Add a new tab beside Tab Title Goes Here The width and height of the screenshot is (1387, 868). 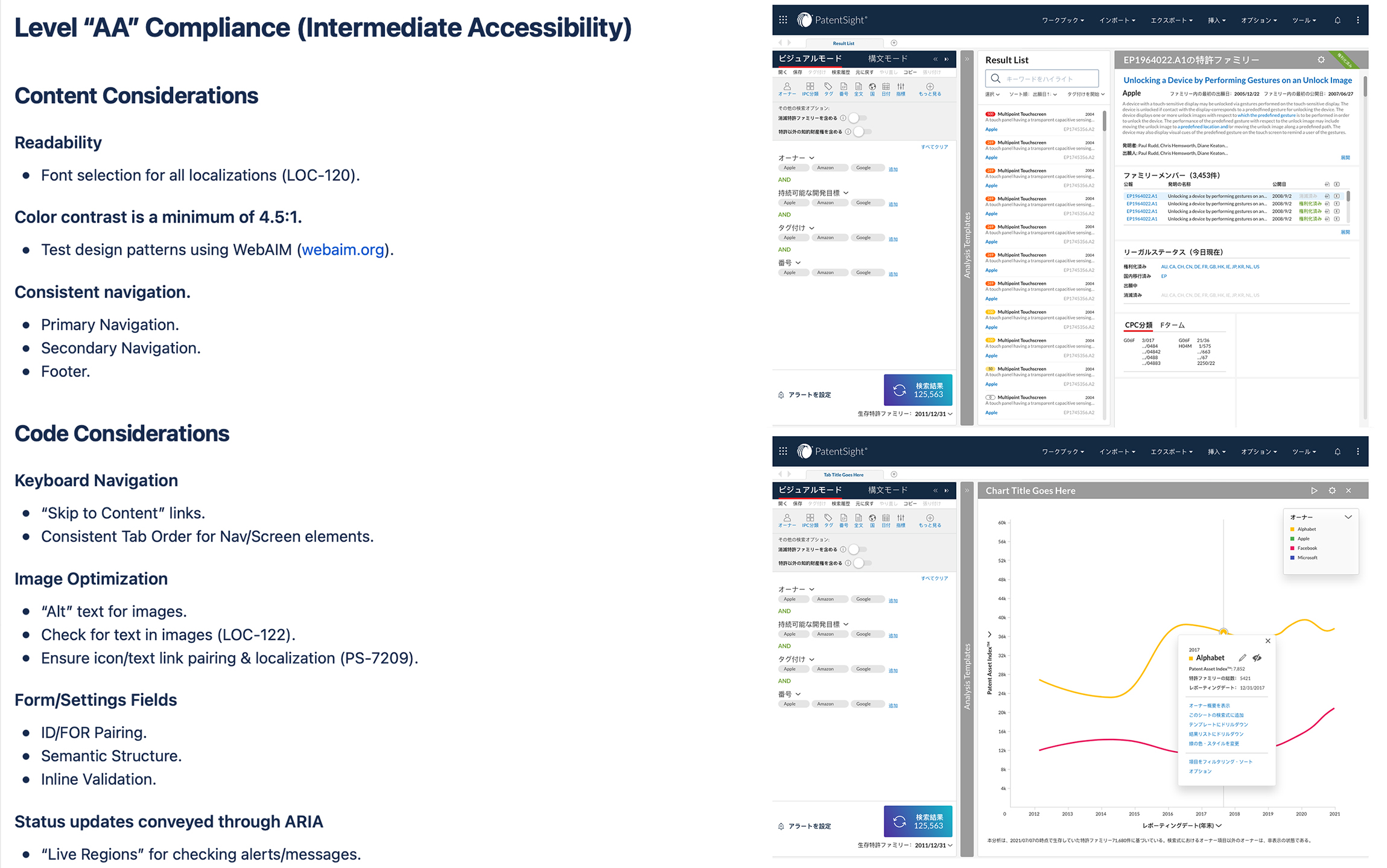pyautogui.click(x=894, y=474)
